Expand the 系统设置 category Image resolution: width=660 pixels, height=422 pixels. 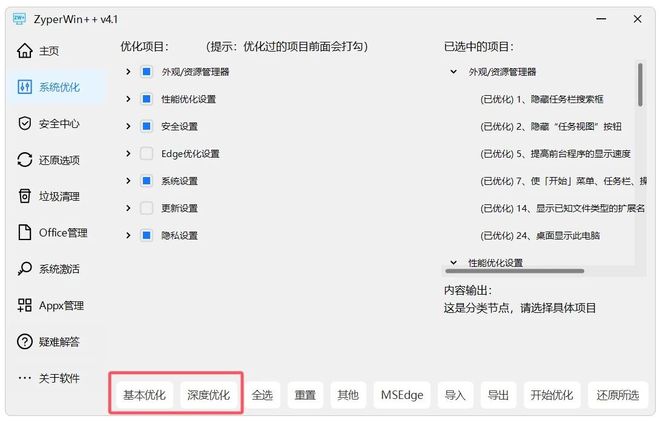128,181
